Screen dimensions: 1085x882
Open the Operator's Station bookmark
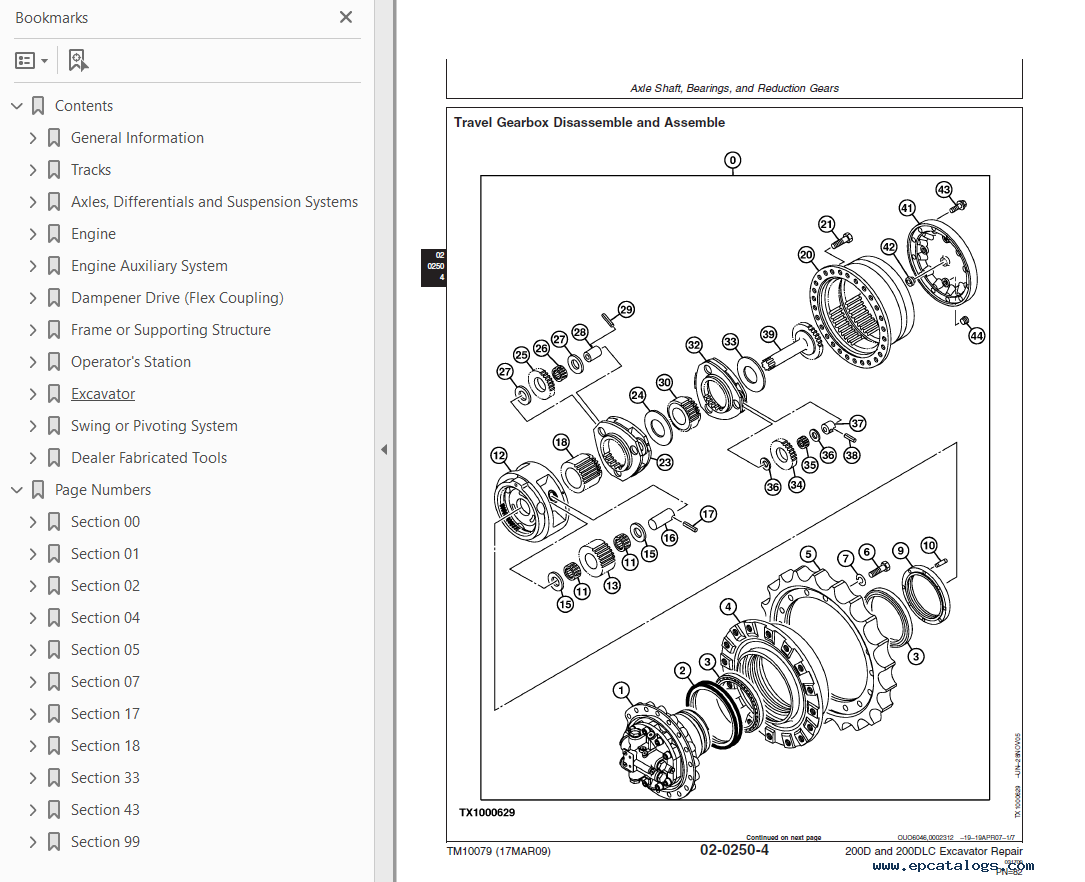[131, 362]
